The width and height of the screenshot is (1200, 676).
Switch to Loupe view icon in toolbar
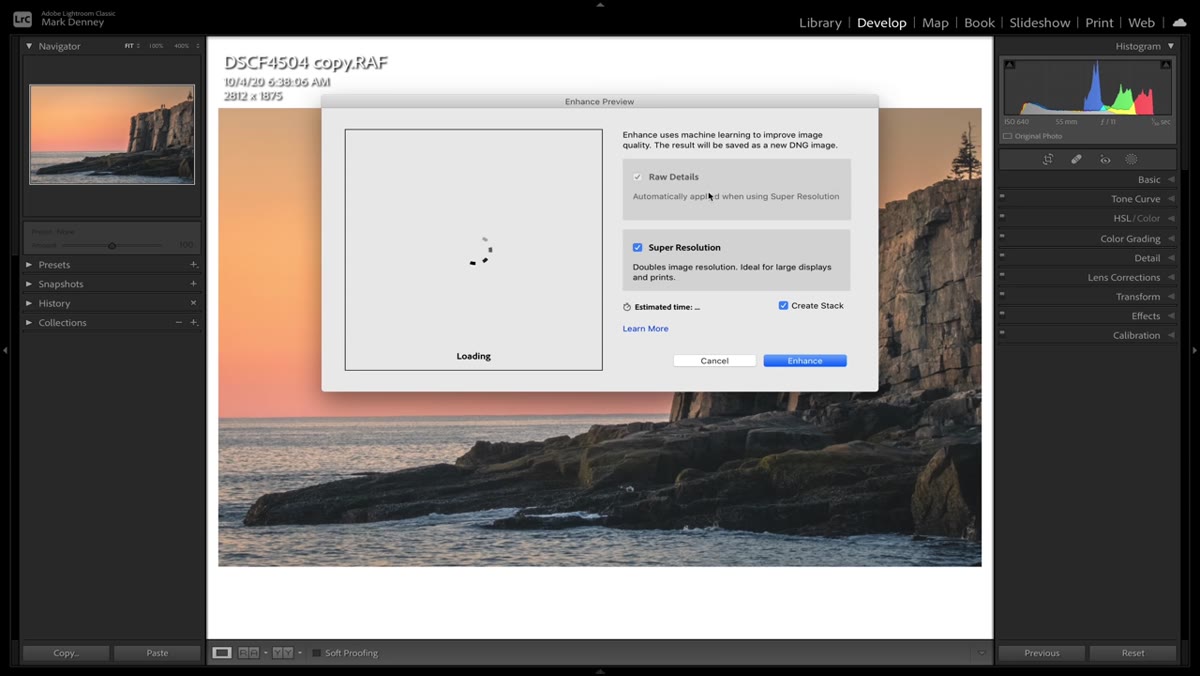point(222,653)
